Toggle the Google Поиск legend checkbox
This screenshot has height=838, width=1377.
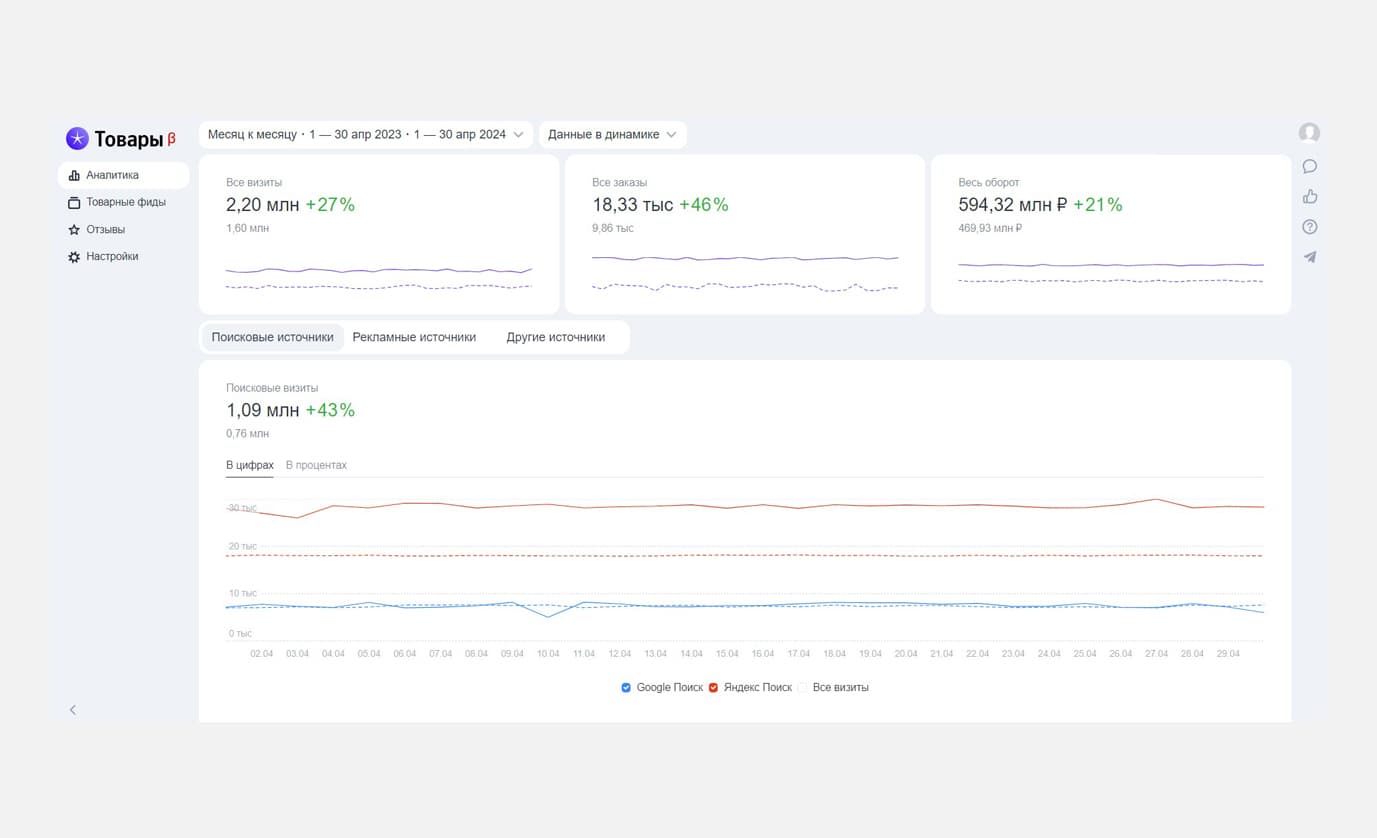coord(626,688)
